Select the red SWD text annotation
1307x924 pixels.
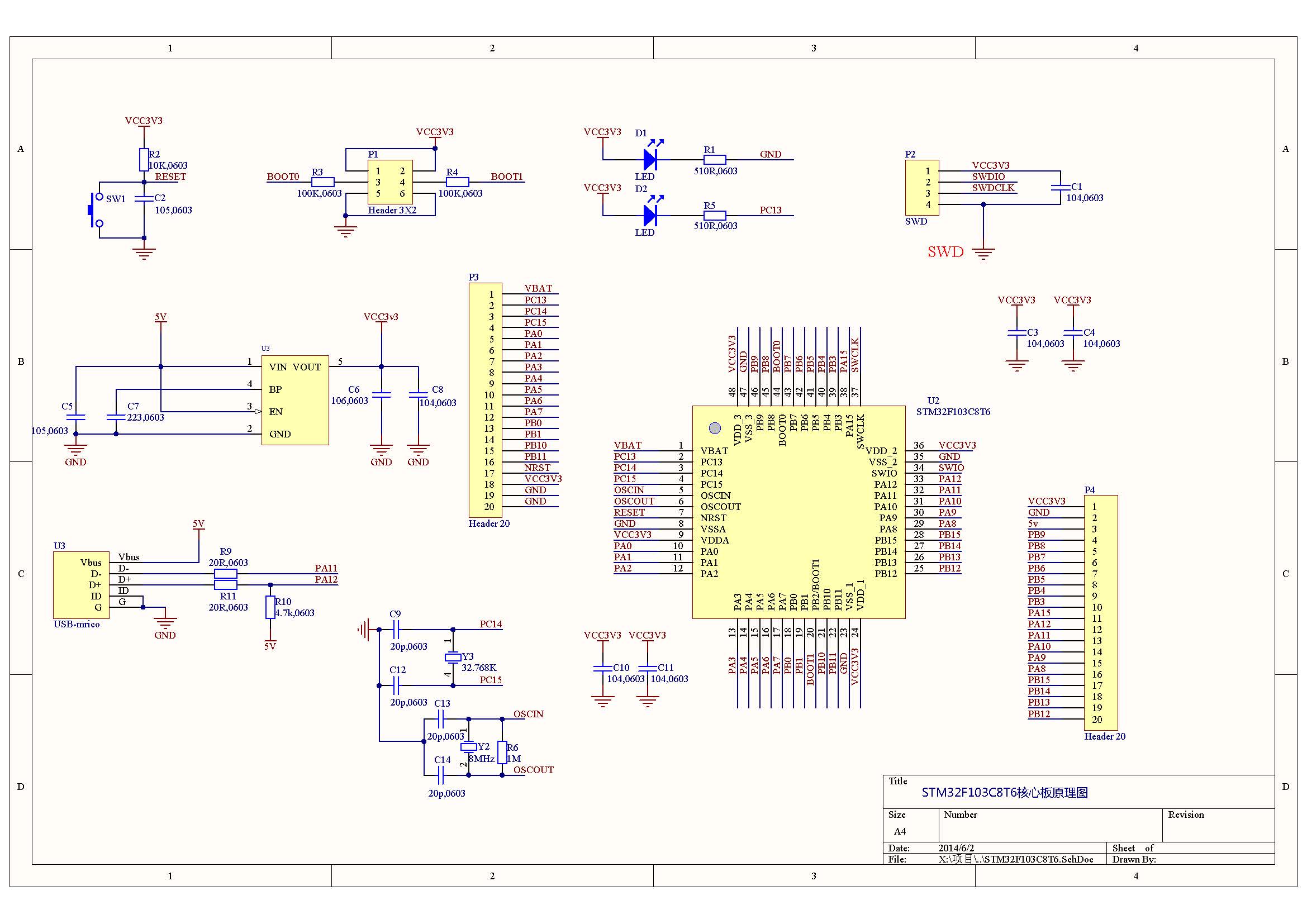945,252
